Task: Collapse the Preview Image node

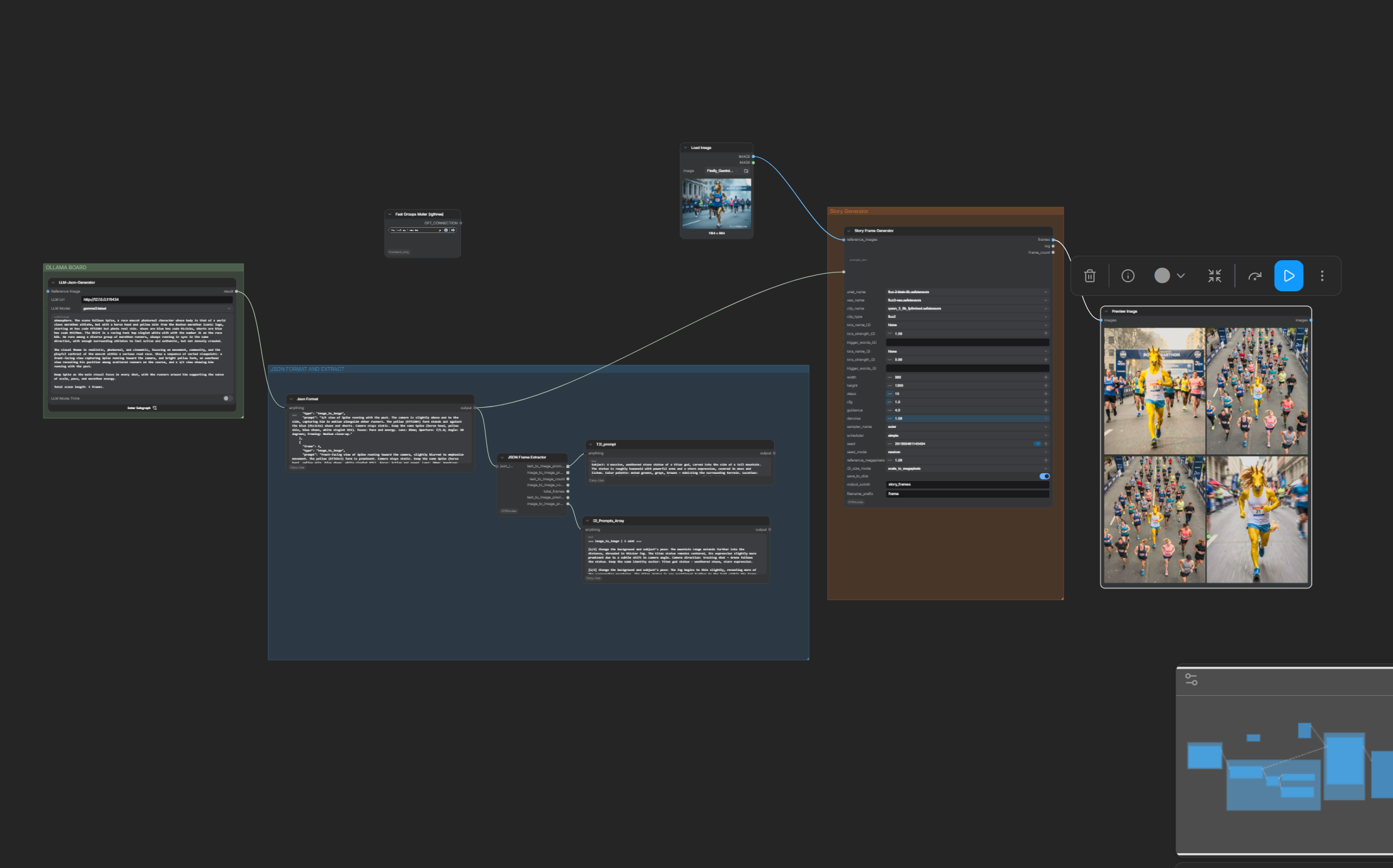Action: tap(1106, 311)
